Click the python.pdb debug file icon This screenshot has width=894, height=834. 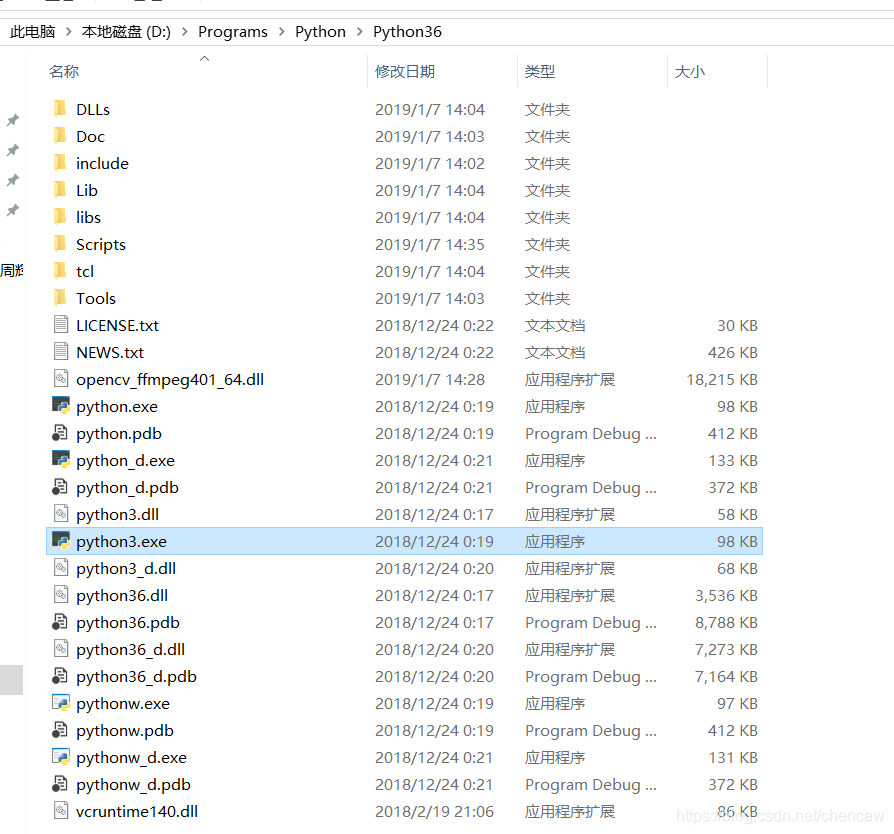[60, 433]
